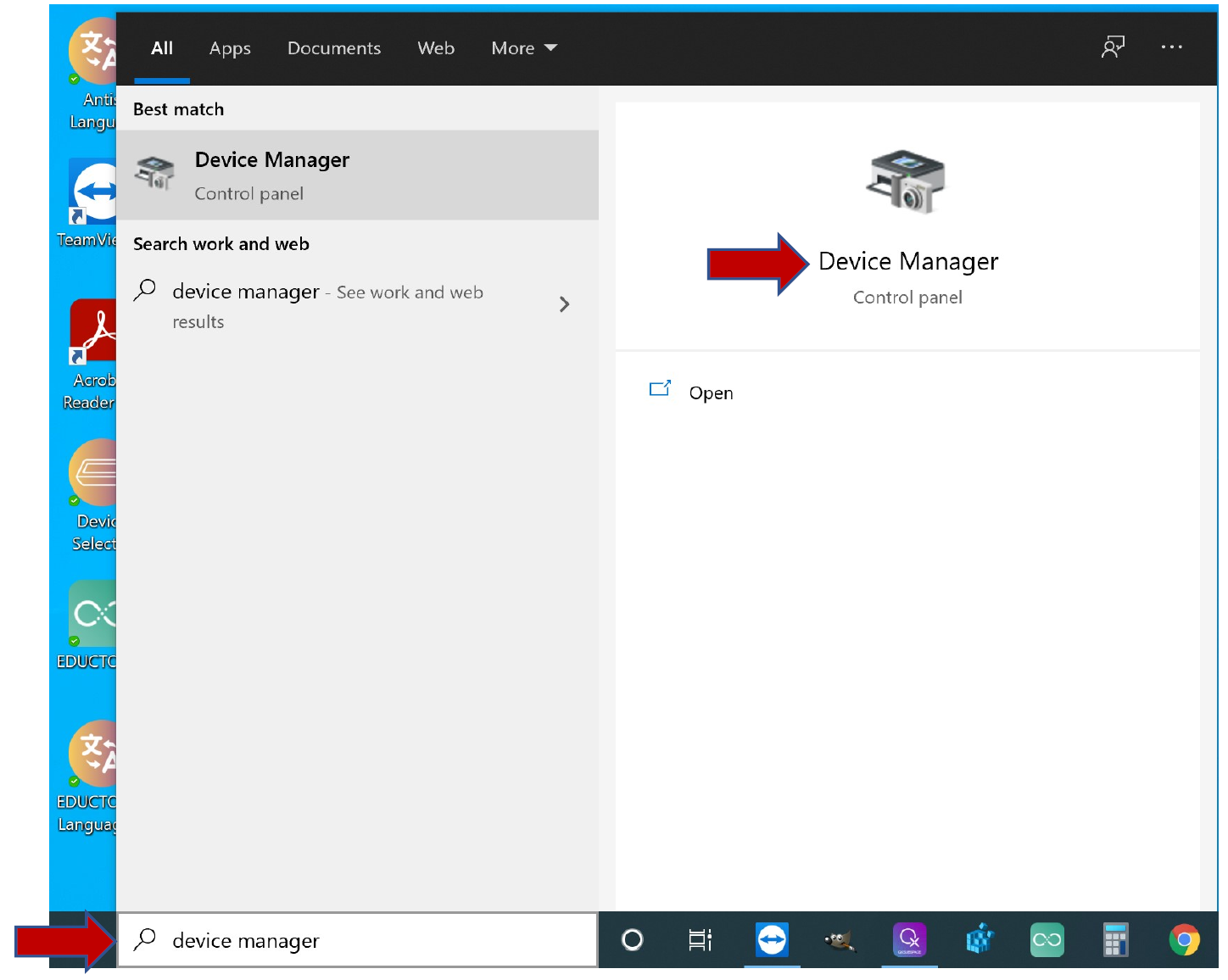Click the feedback person icon

click(1113, 47)
